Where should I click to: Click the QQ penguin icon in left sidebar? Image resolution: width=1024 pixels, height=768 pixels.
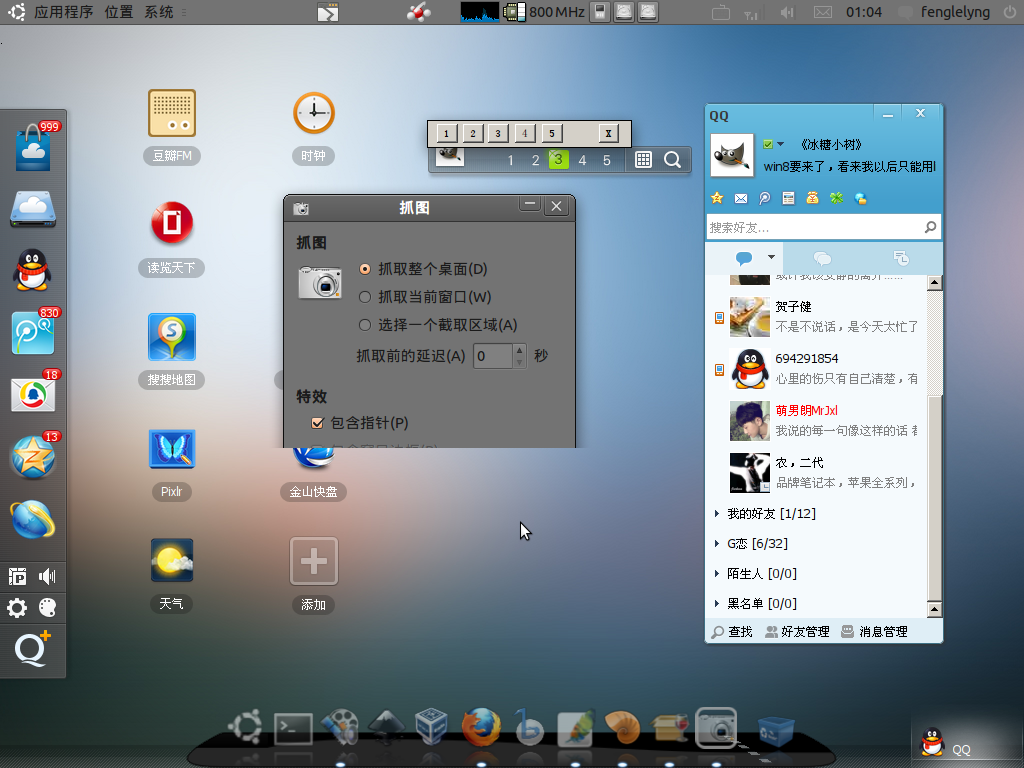[x=31, y=269]
